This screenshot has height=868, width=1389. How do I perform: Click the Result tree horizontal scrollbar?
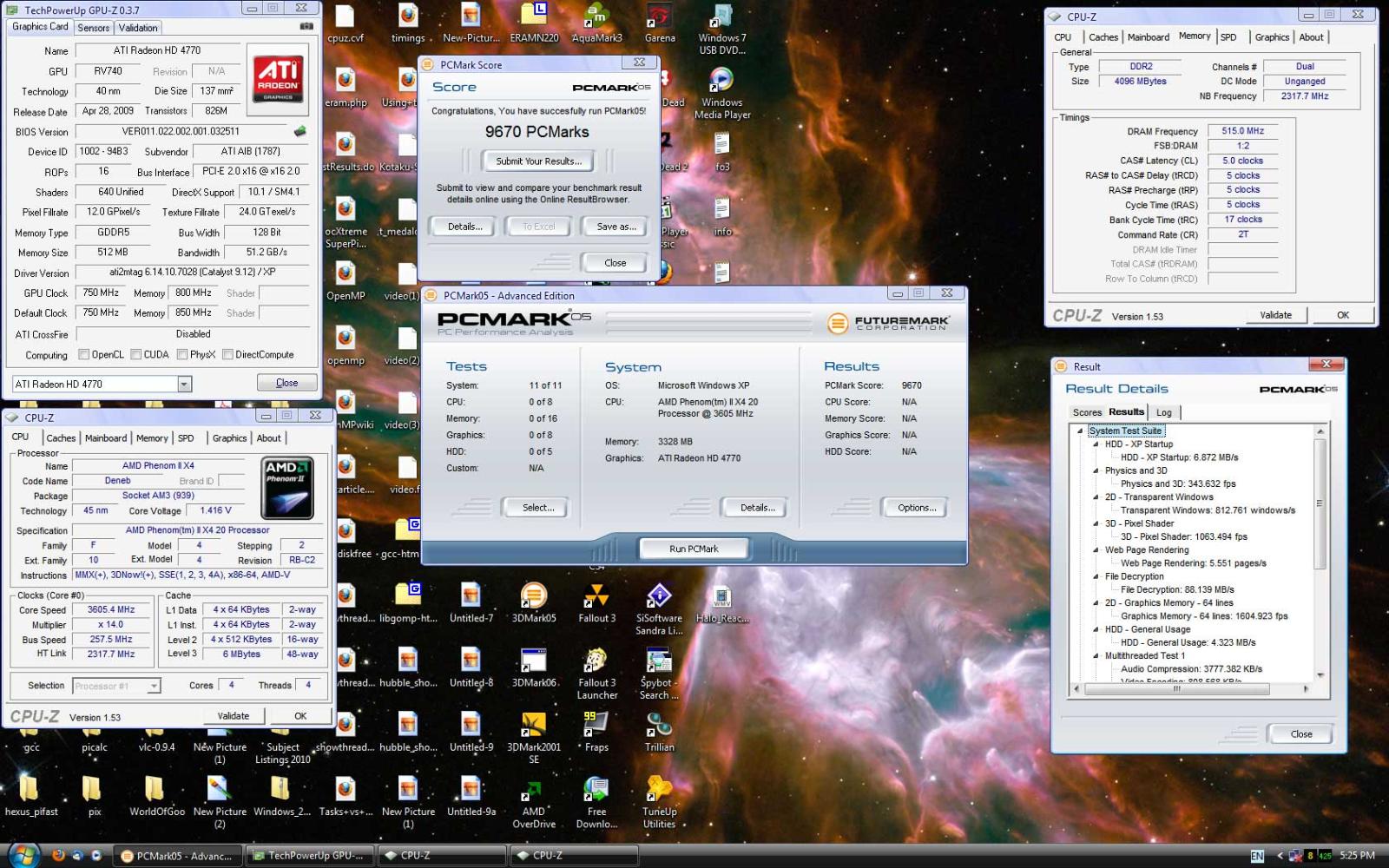point(1190,689)
